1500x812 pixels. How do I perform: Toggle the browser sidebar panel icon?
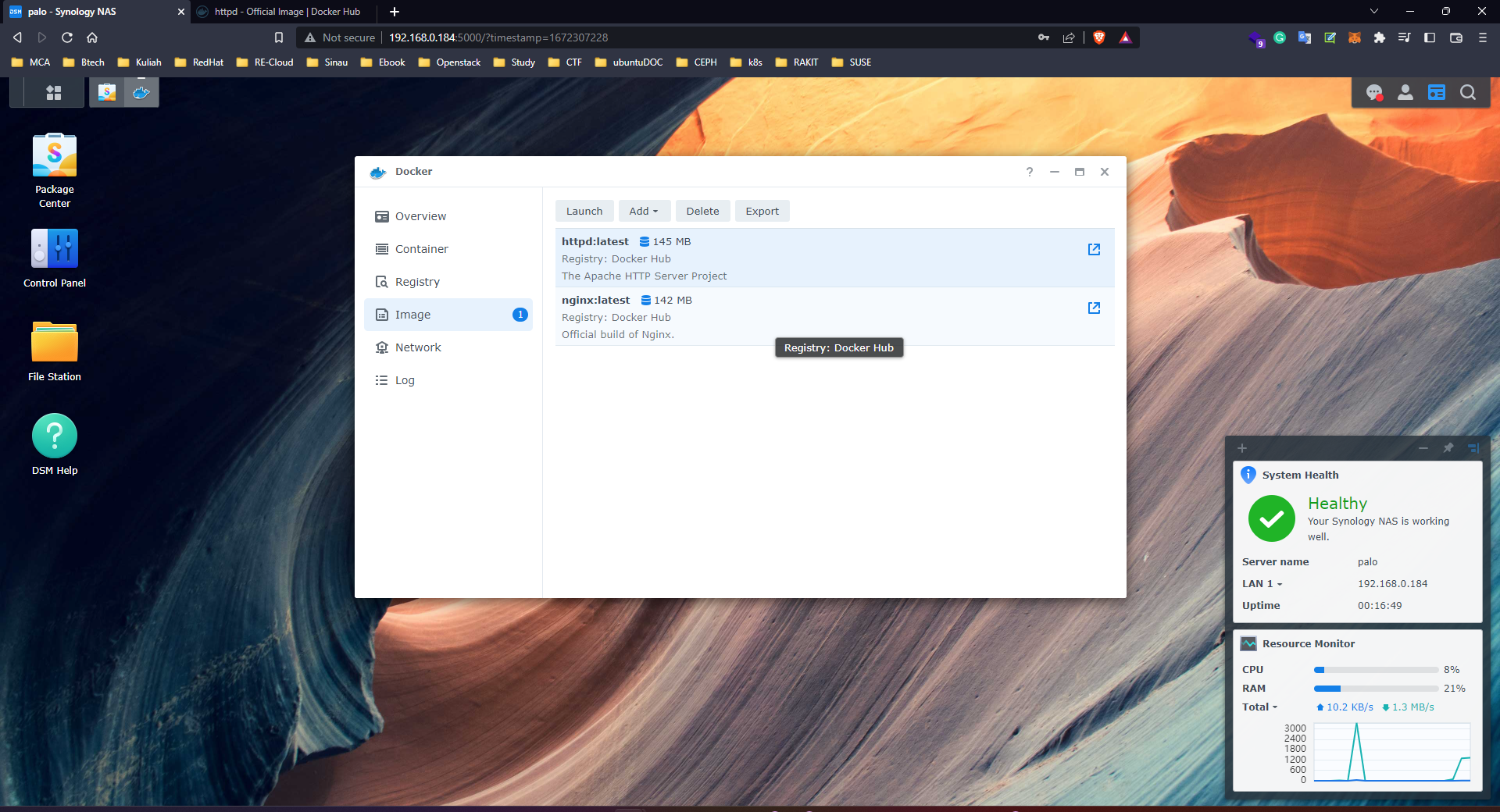(1430, 37)
